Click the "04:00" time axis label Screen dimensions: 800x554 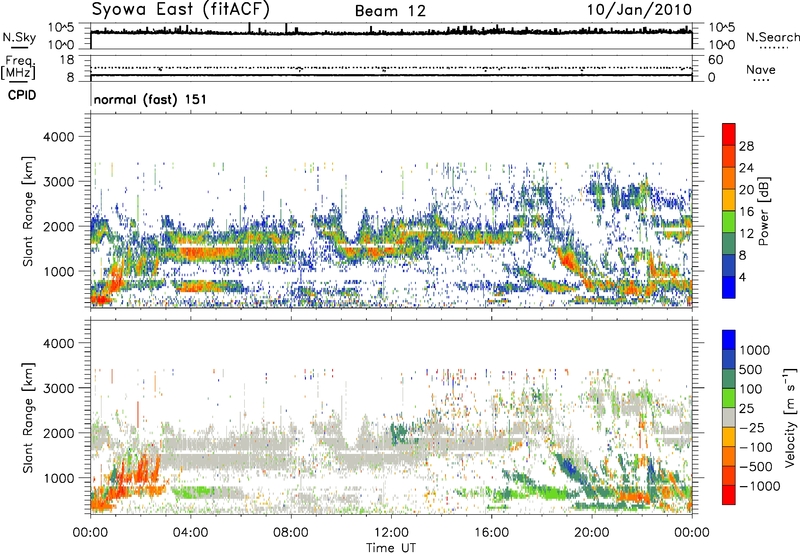[190, 533]
